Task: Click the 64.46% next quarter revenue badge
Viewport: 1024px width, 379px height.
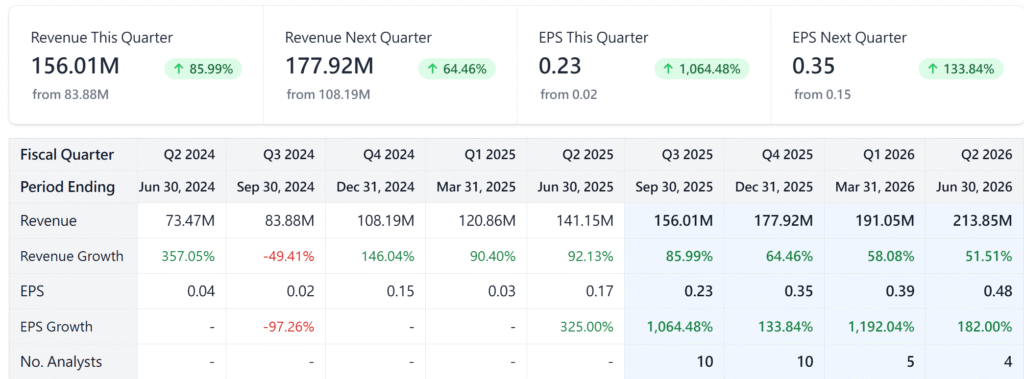Action: (x=456, y=69)
